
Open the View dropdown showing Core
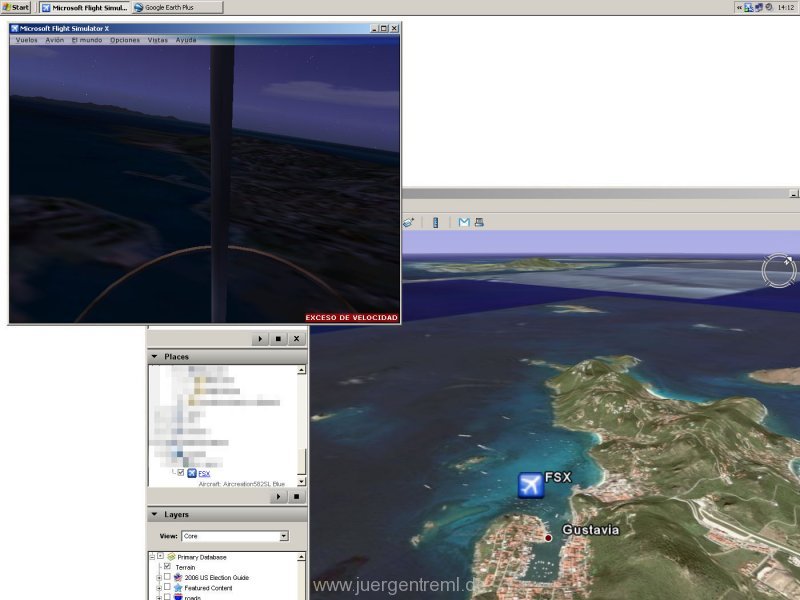[x=235, y=536]
